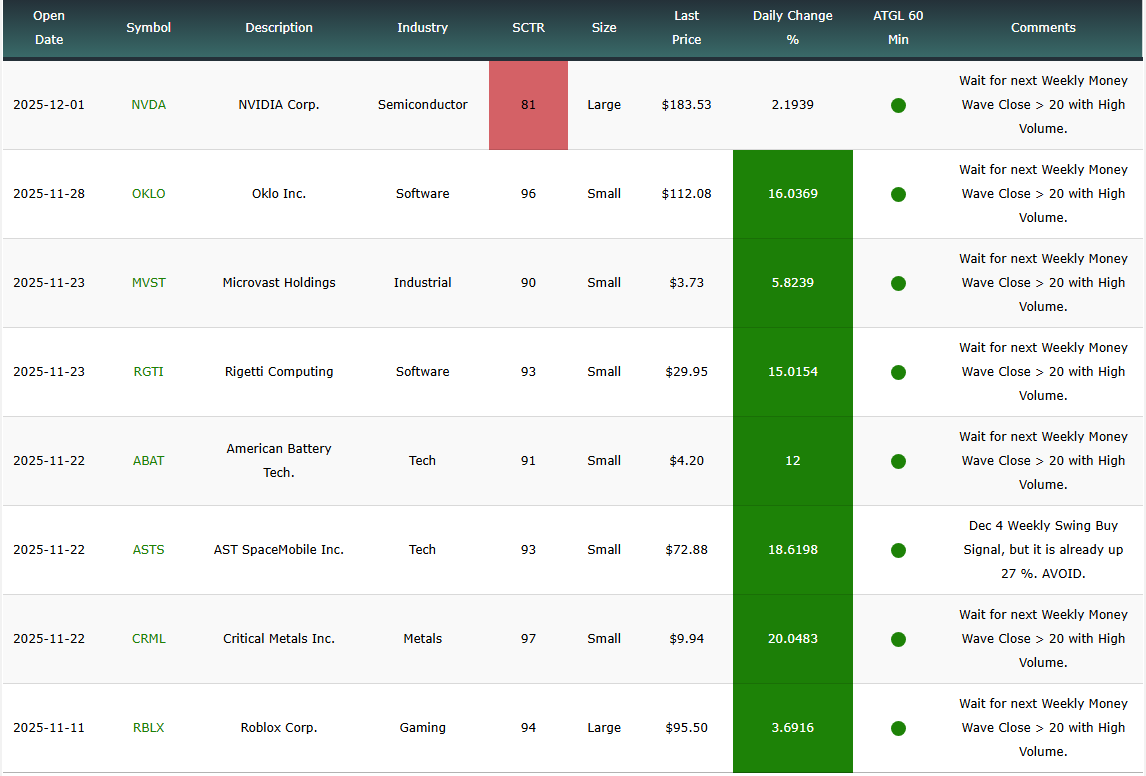
Task: Click the ASTS comment about AVOID
Action: tap(1042, 550)
